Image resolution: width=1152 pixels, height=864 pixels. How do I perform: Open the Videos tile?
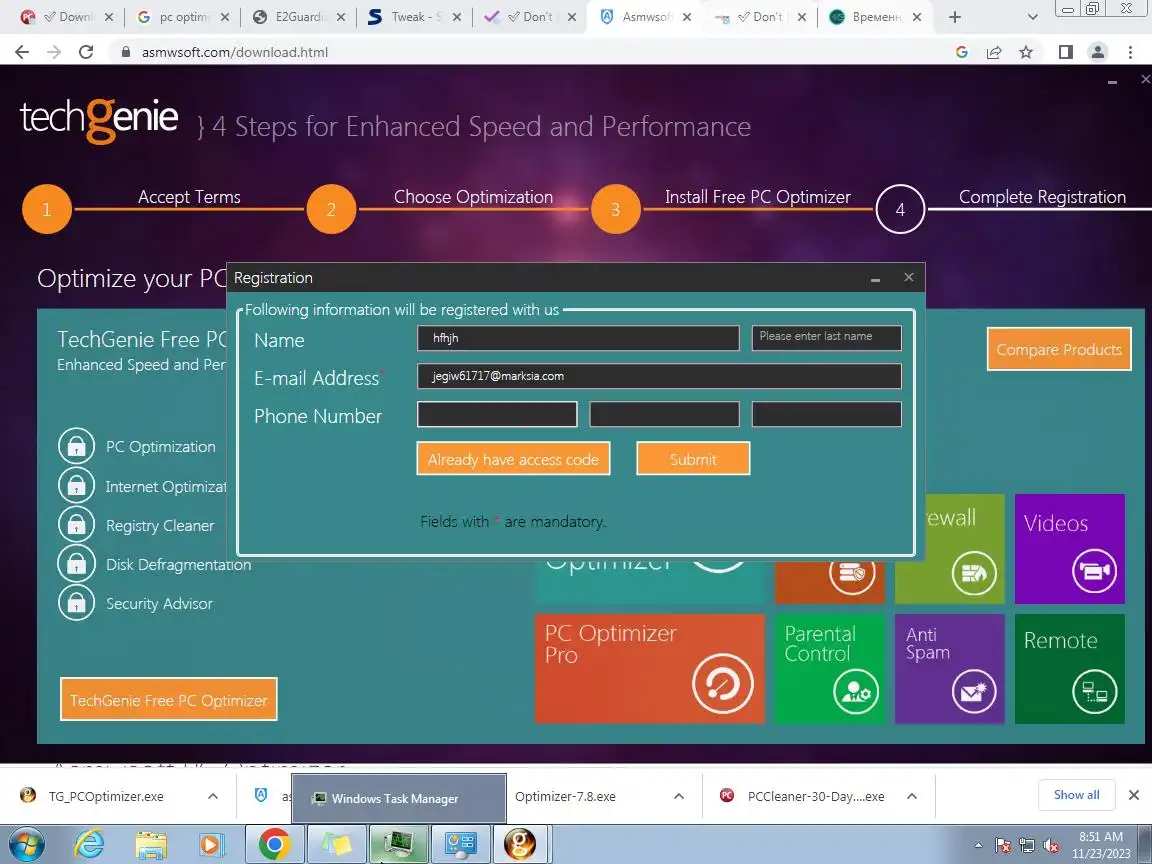pos(1070,549)
